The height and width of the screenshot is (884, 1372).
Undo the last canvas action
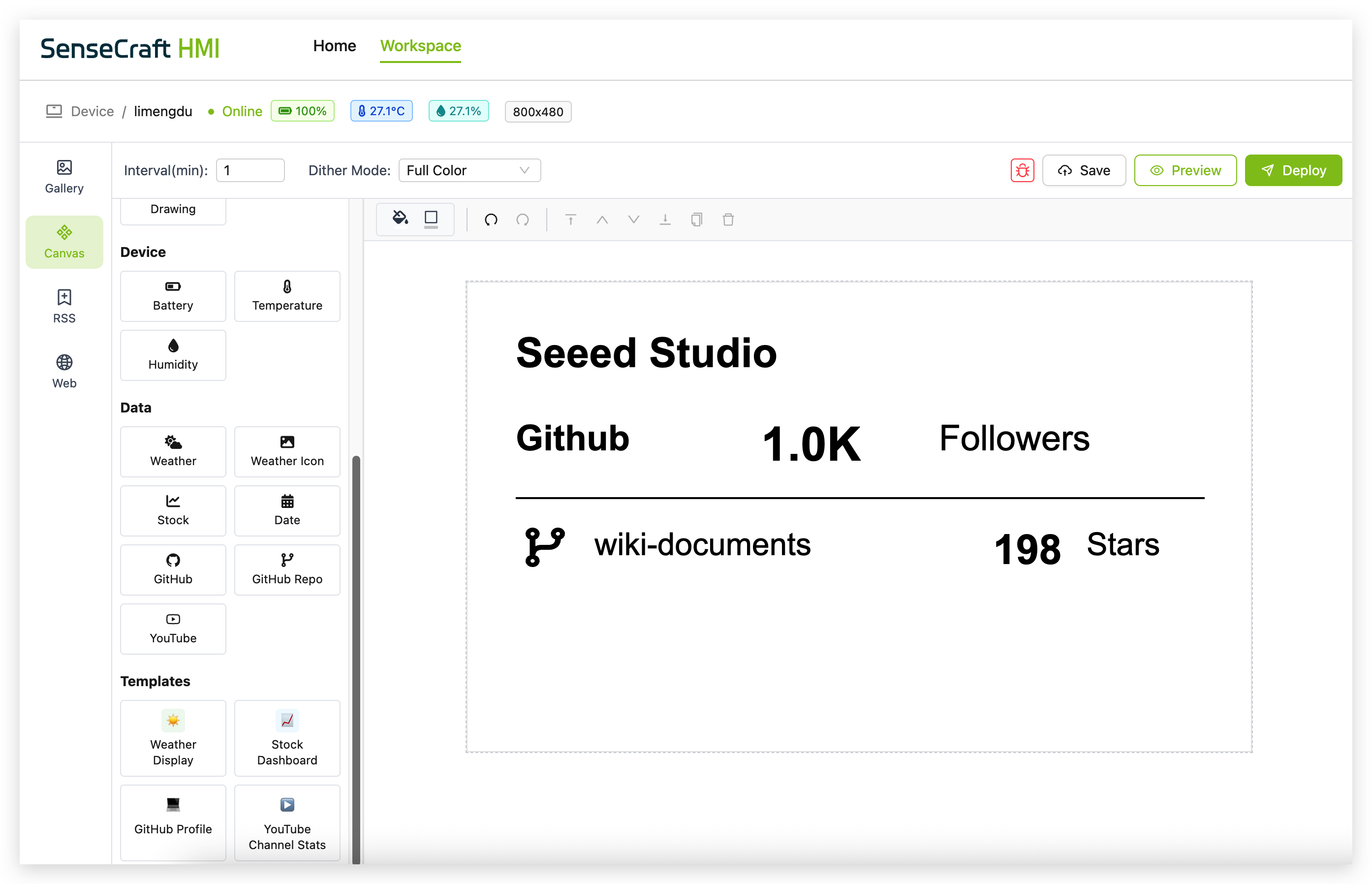pyautogui.click(x=491, y=220)
